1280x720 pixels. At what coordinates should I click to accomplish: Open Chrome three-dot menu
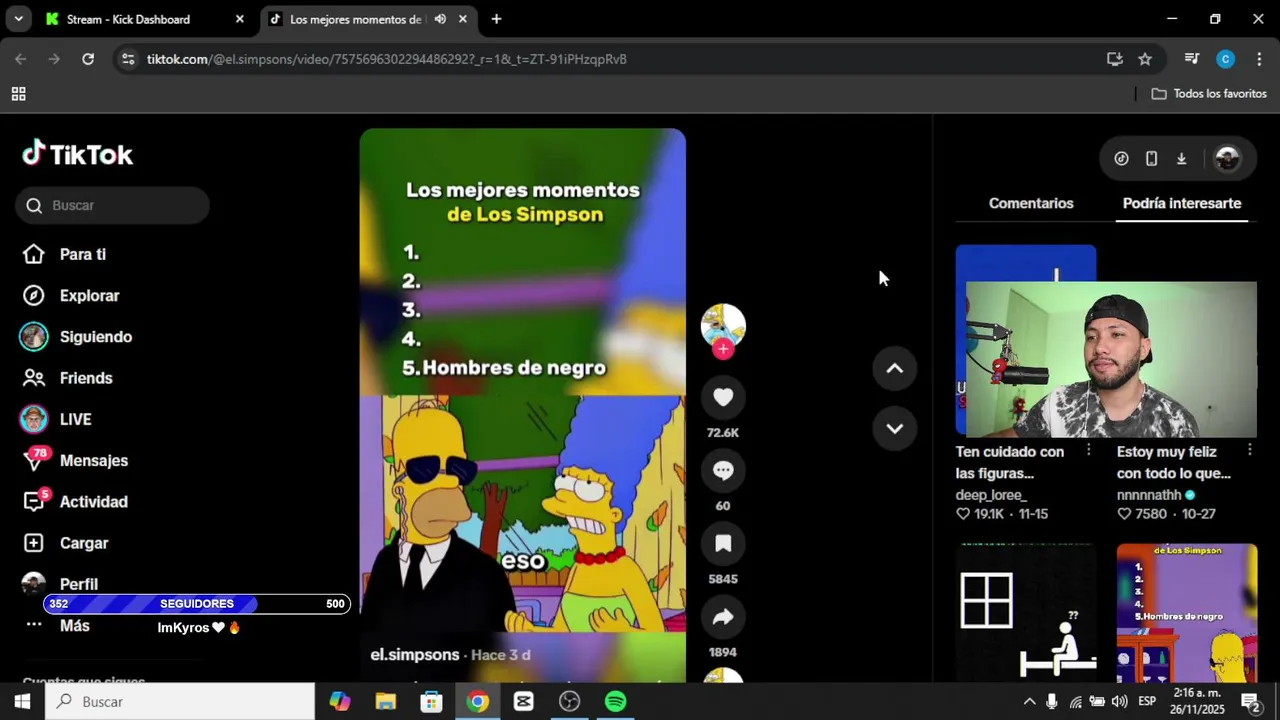1258,59
